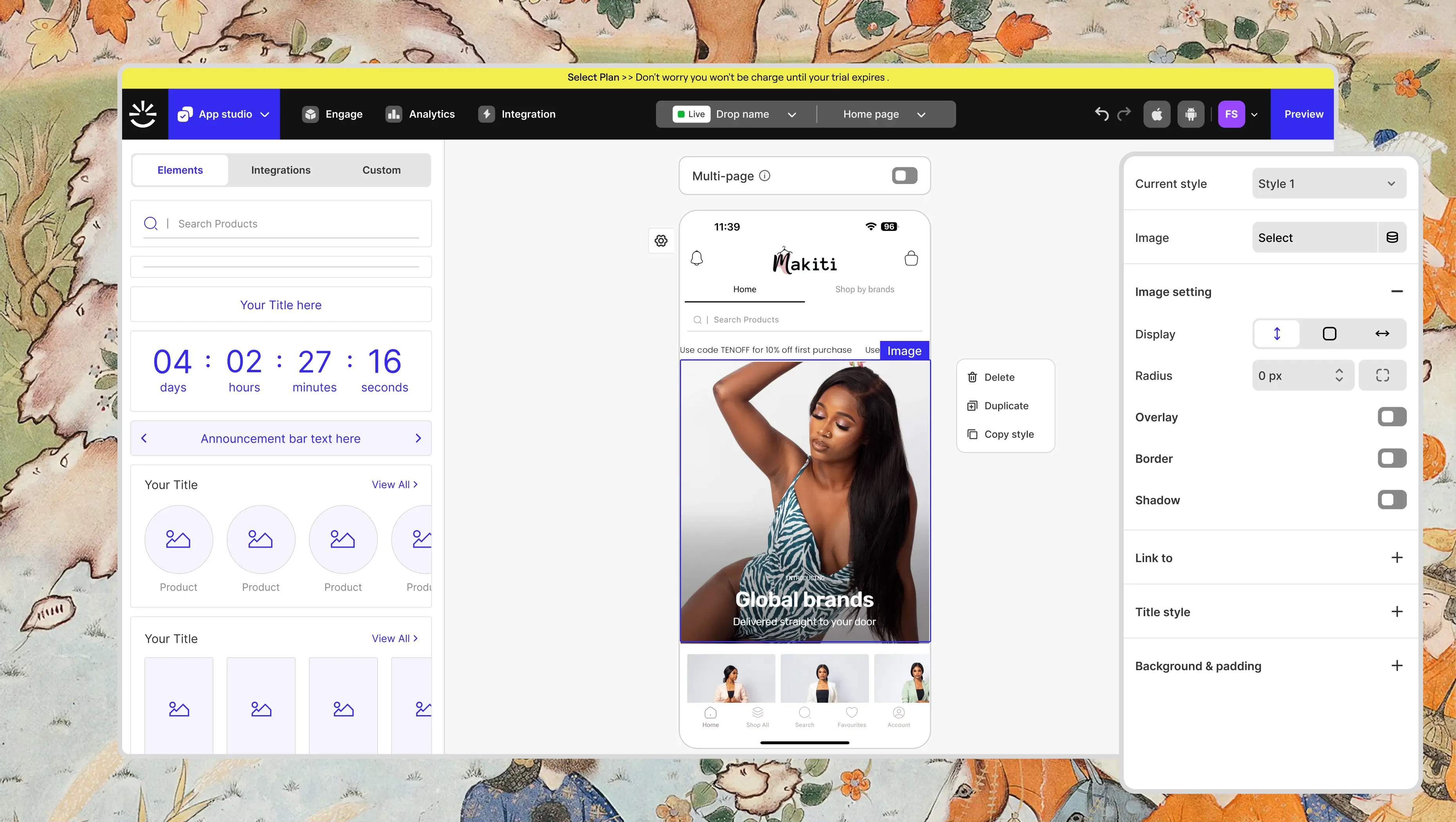Click View All beside the first Your Title
Viewport: 1456px width, 822px height.
click(x=395, y=485)
